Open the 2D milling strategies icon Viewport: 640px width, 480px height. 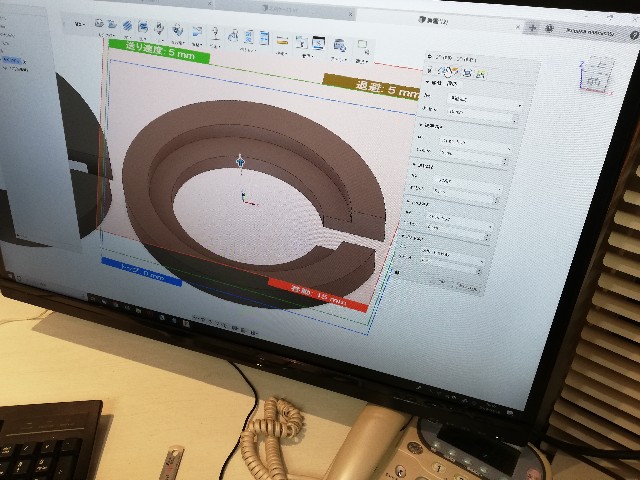click(127, 26)
